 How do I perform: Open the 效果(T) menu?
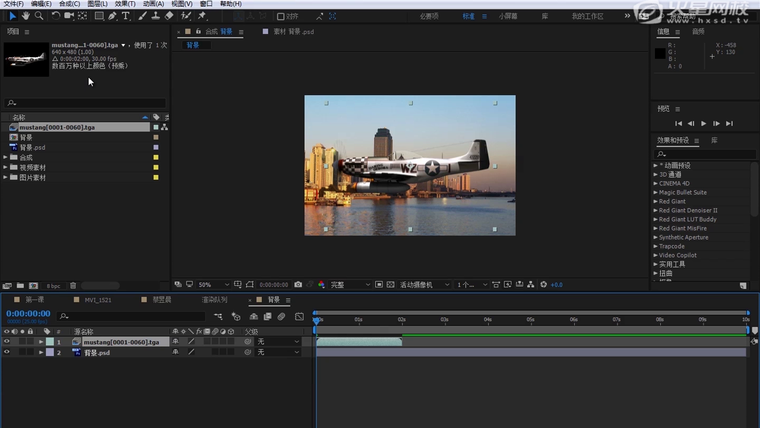124,4
